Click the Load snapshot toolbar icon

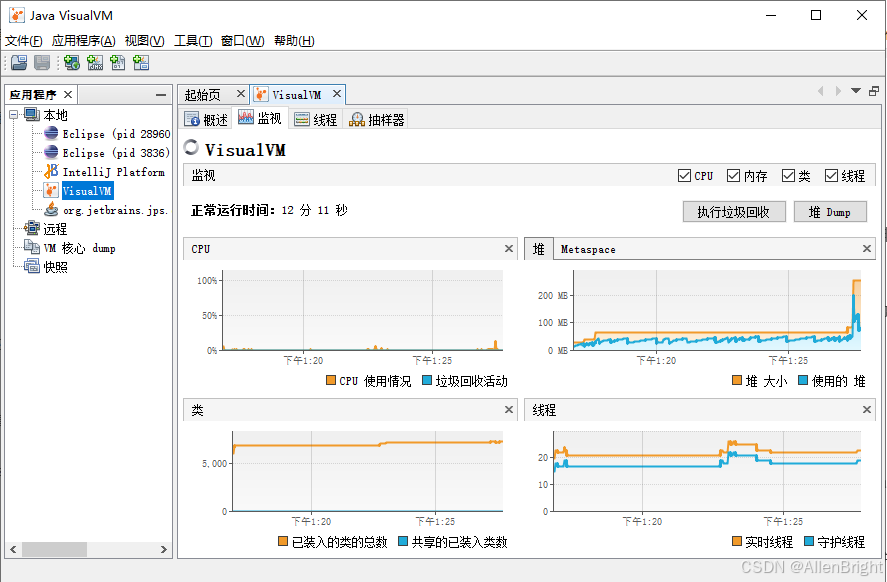tap(19, 63)
